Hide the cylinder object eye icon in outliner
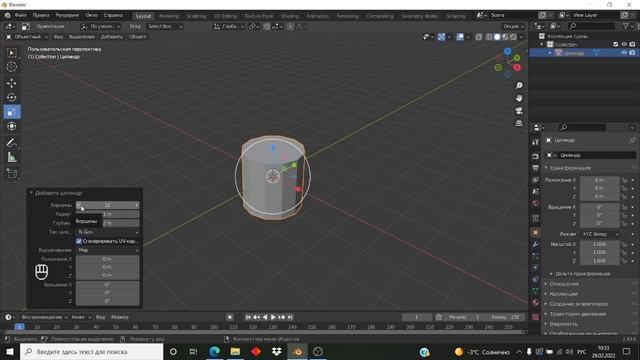 [x=624, y=53]
